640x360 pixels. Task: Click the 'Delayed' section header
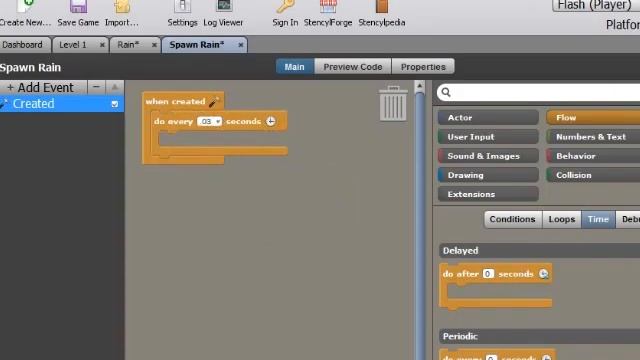pyautogui.click(x=540, y=251)
